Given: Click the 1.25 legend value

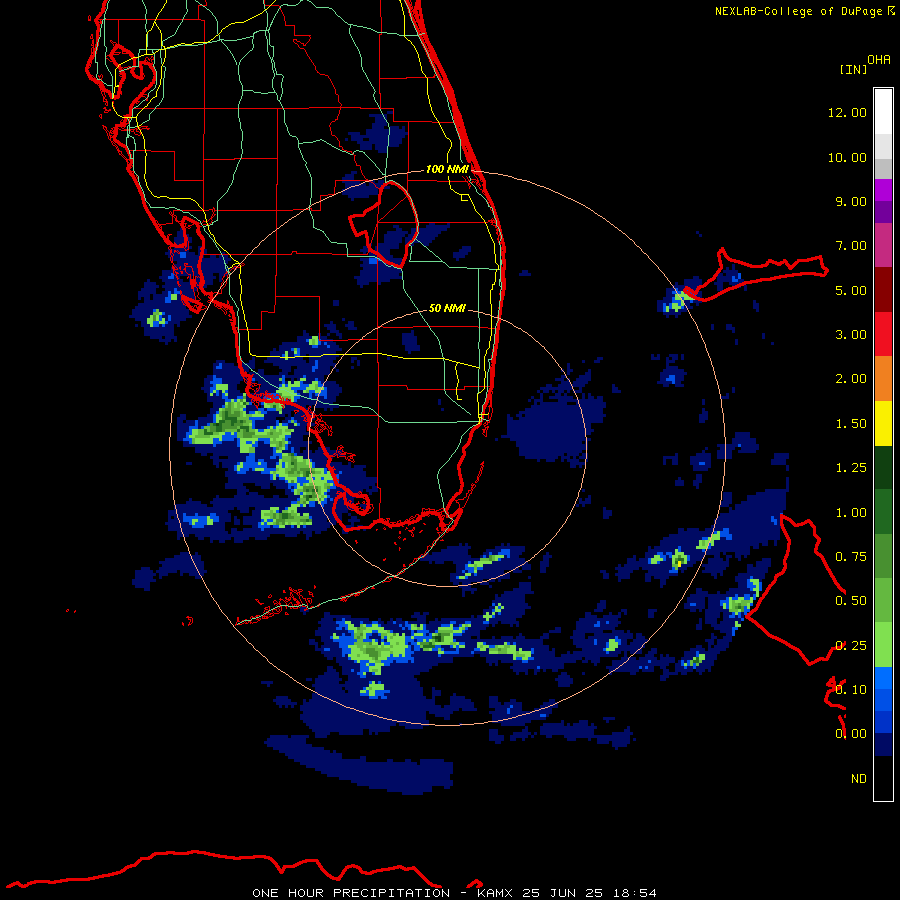Looking at the screenshot, I should point(851,468).
